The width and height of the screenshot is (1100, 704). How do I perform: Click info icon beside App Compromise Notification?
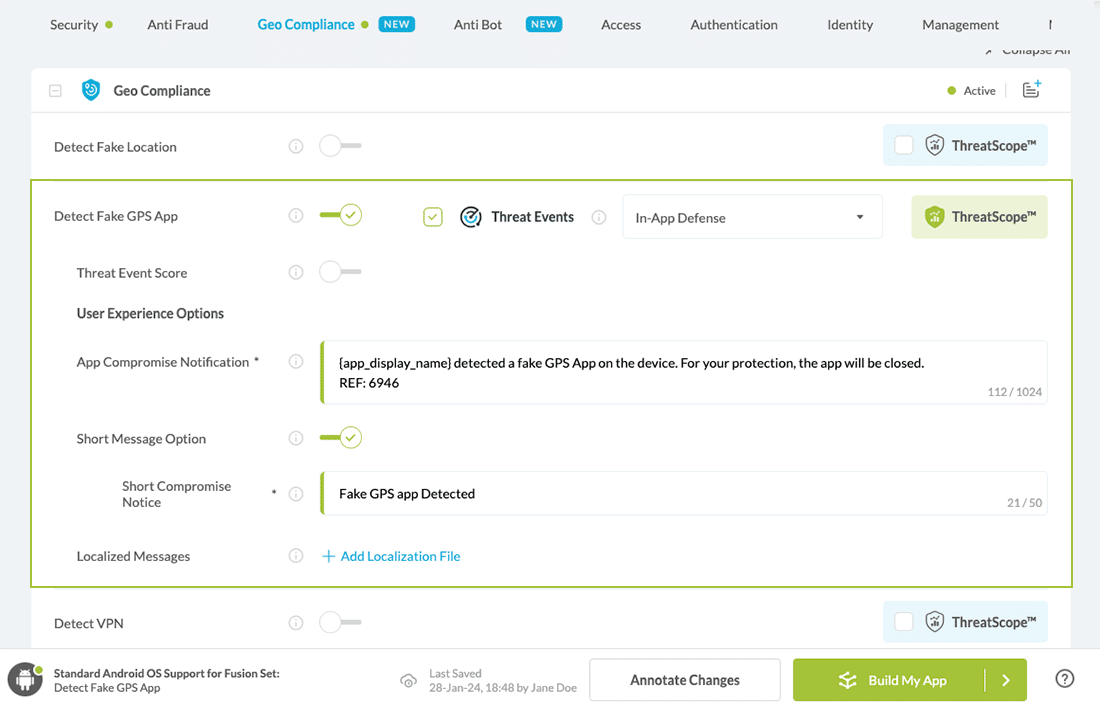point(296,362)
